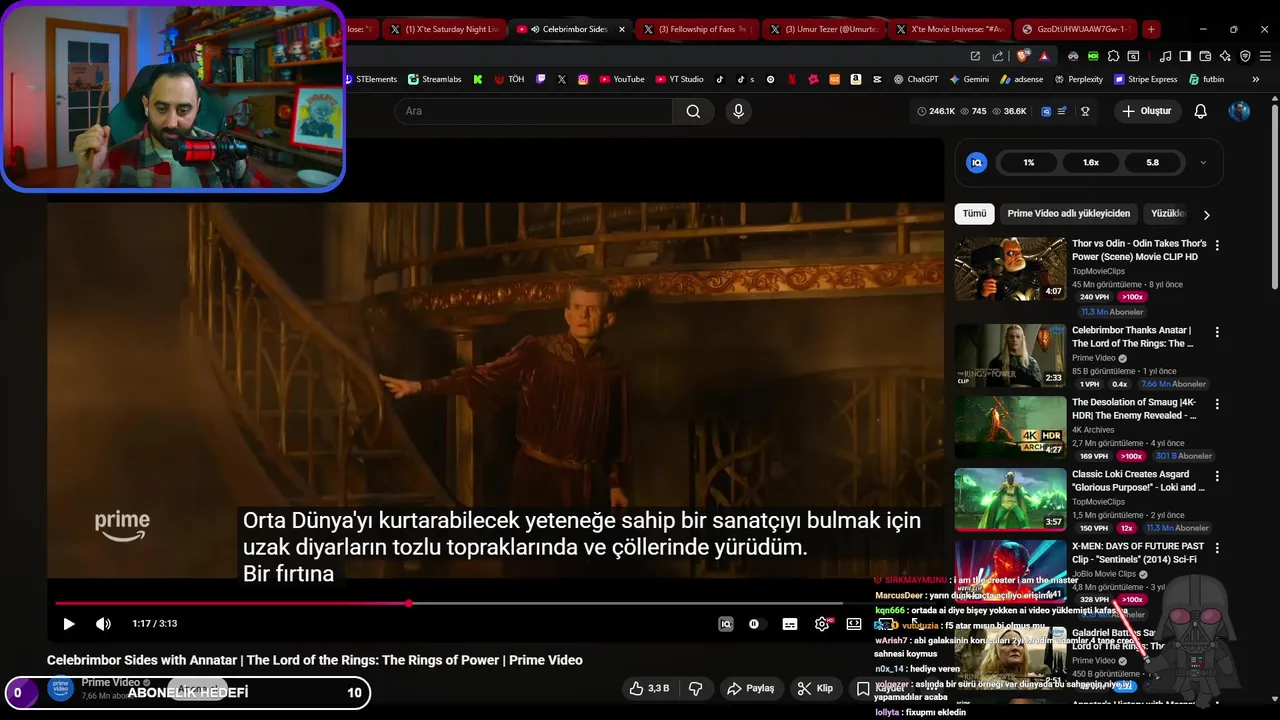Click the red progress bar scrubber handle
Viewport: 1280px width, 720px height.
409,603
